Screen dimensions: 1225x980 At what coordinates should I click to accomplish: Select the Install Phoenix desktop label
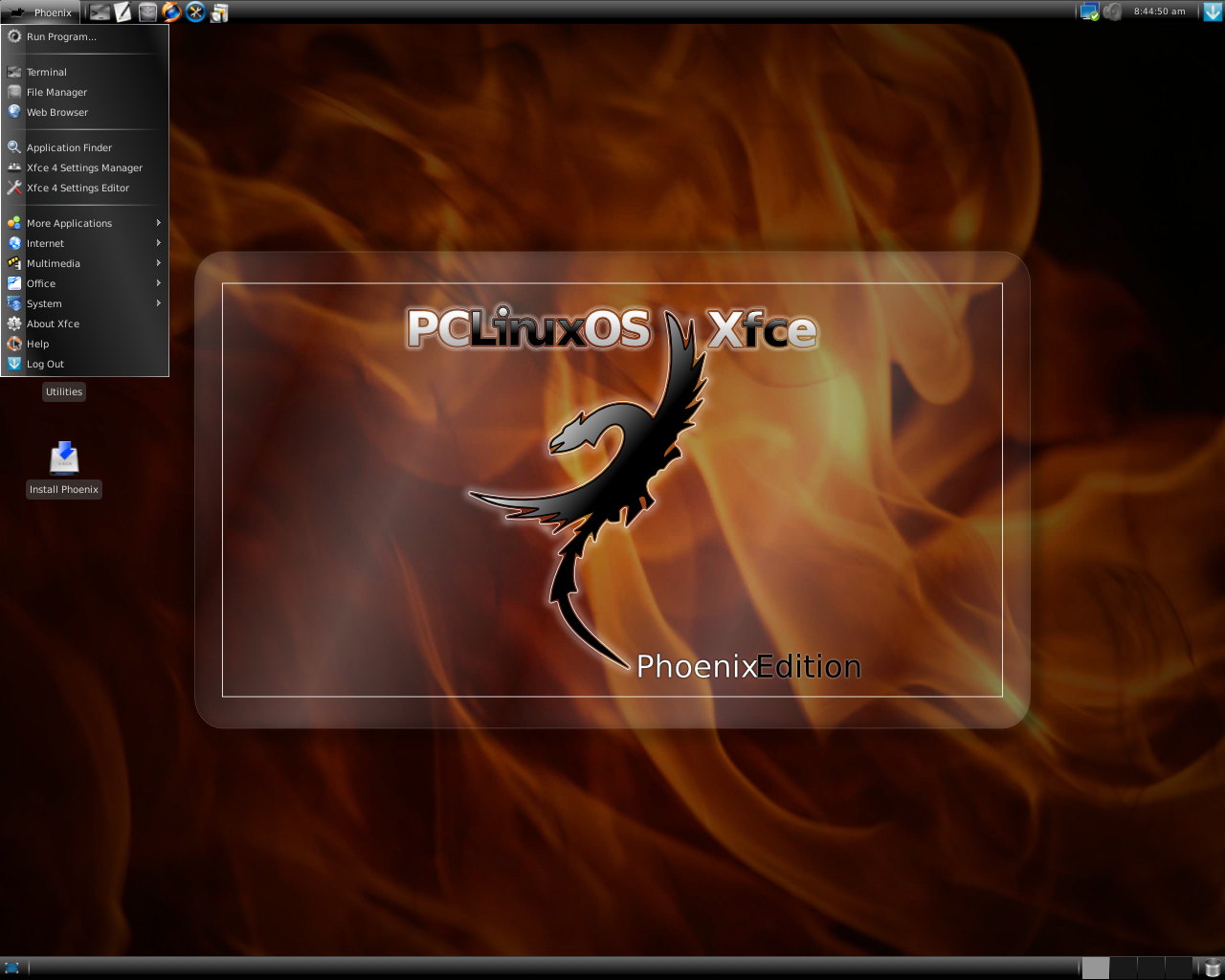pos(64,489)
